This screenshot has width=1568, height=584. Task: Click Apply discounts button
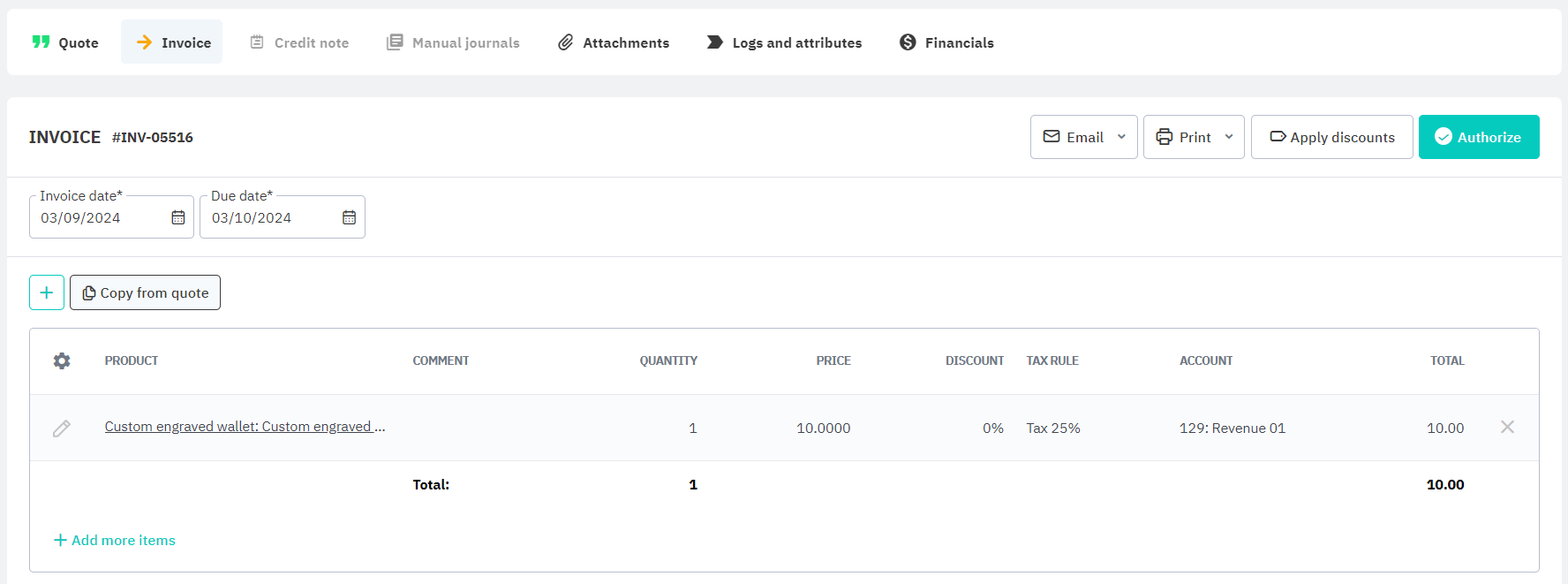(x=1331, y=137)
